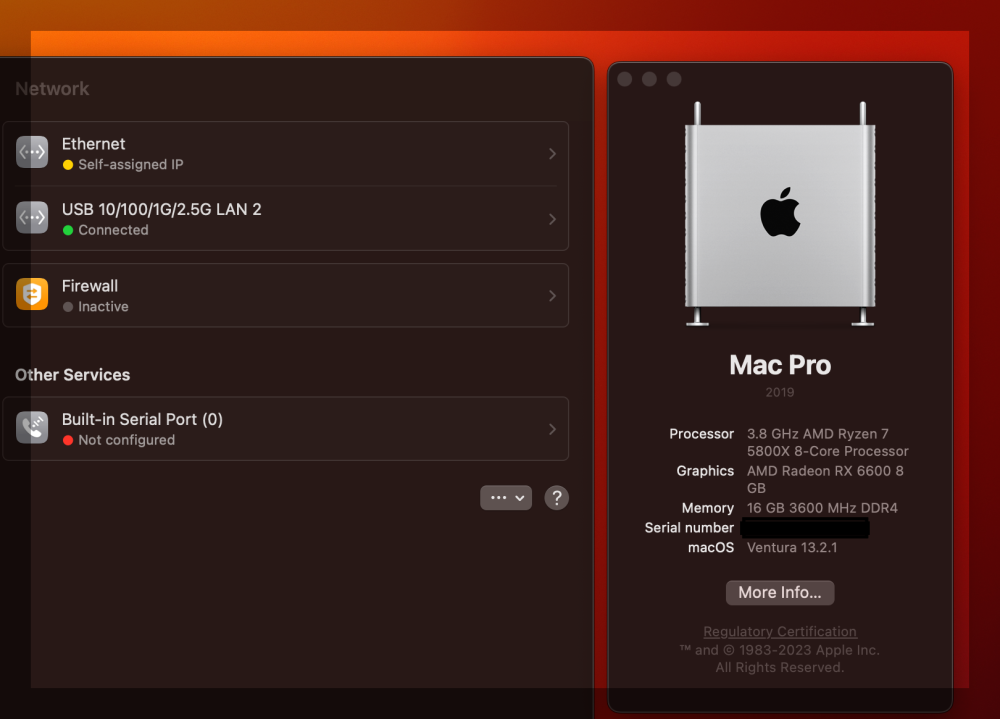Expand USB LAN 2 row chevron
Screen dimensions: 1000x719
pos(552,219)
